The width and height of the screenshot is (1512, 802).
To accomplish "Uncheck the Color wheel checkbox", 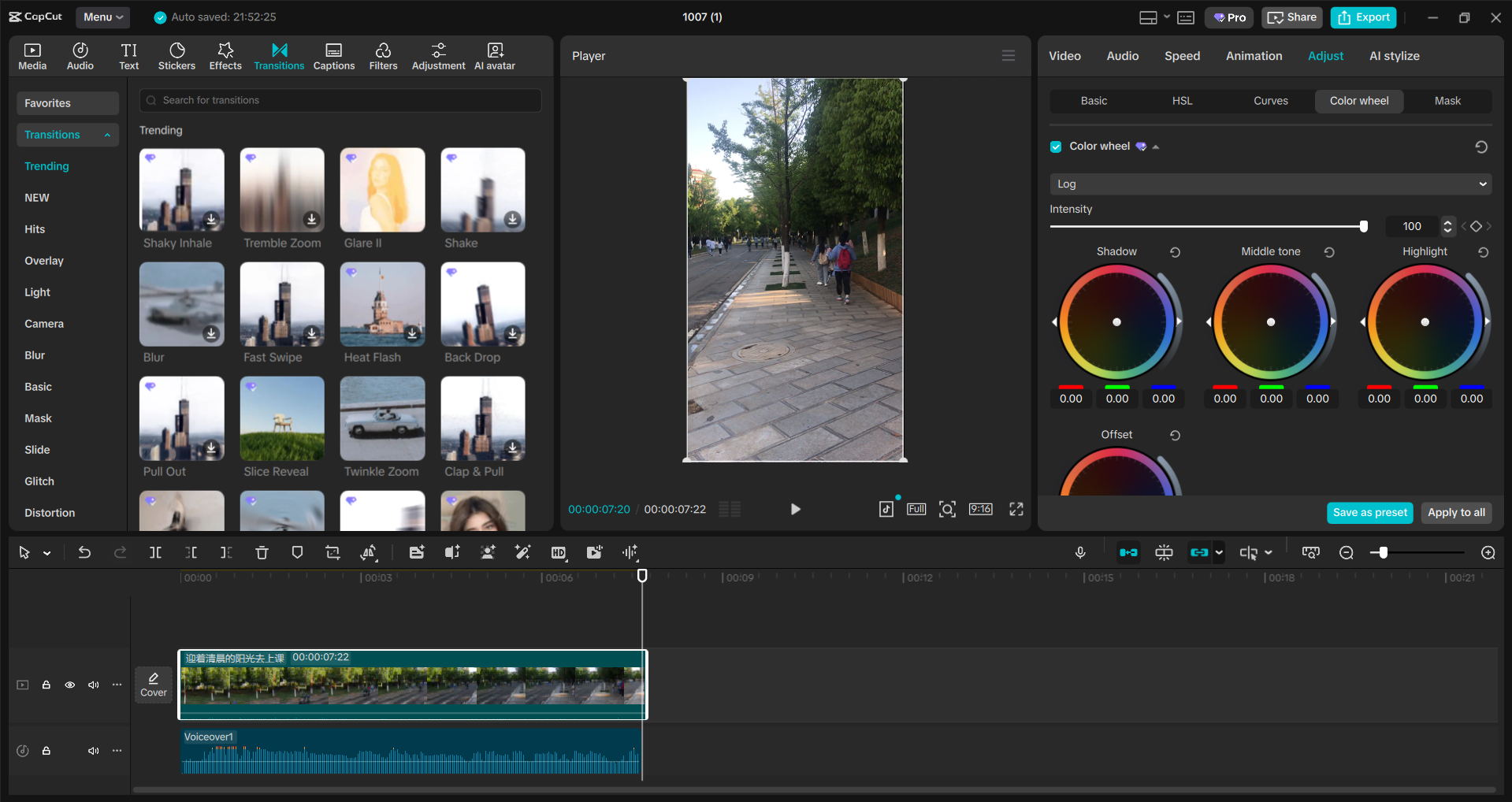I will pos(1055,147).
